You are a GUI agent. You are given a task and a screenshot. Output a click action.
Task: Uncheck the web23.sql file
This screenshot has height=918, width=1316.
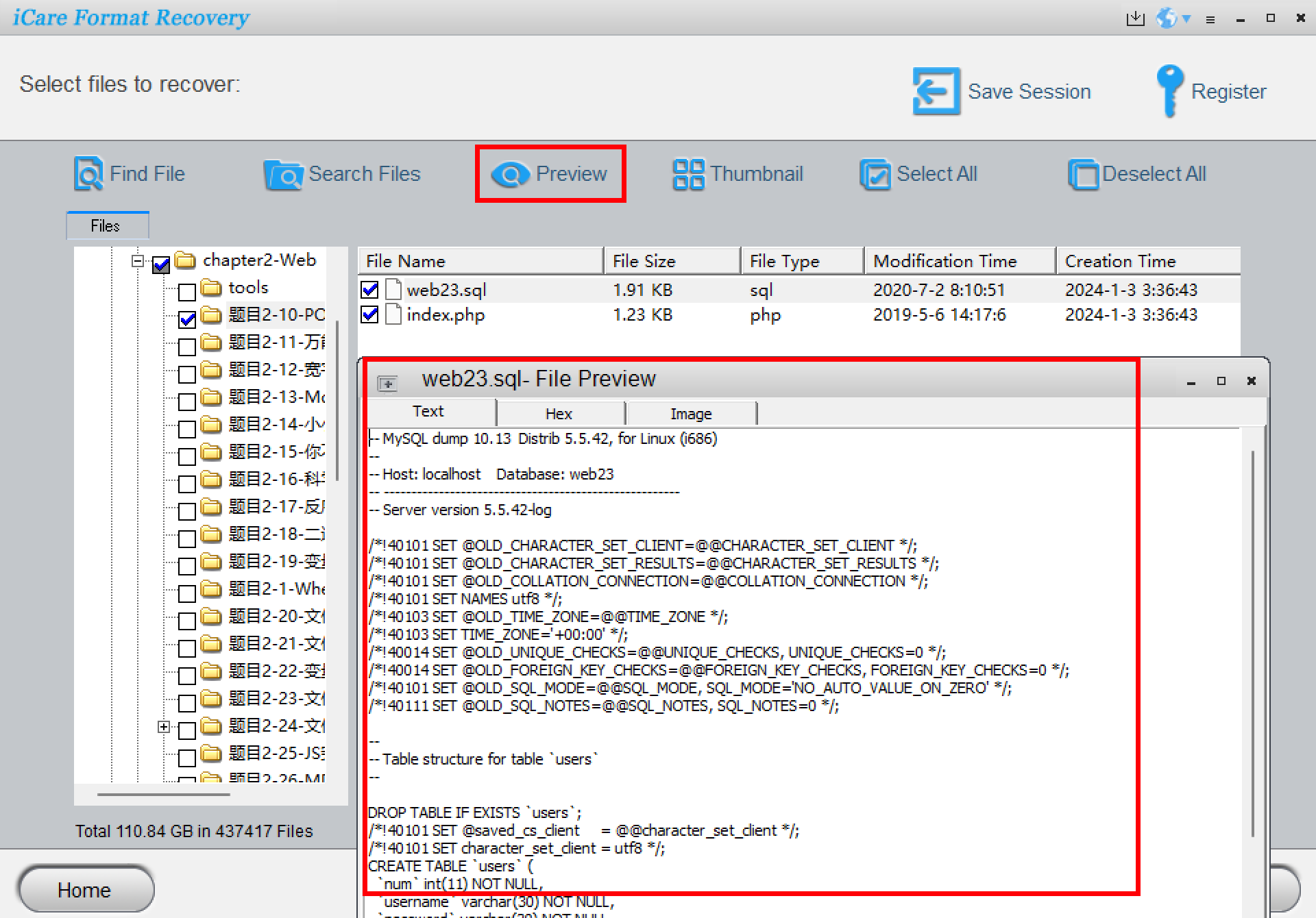pyautogui.click(x=369, y=289)
